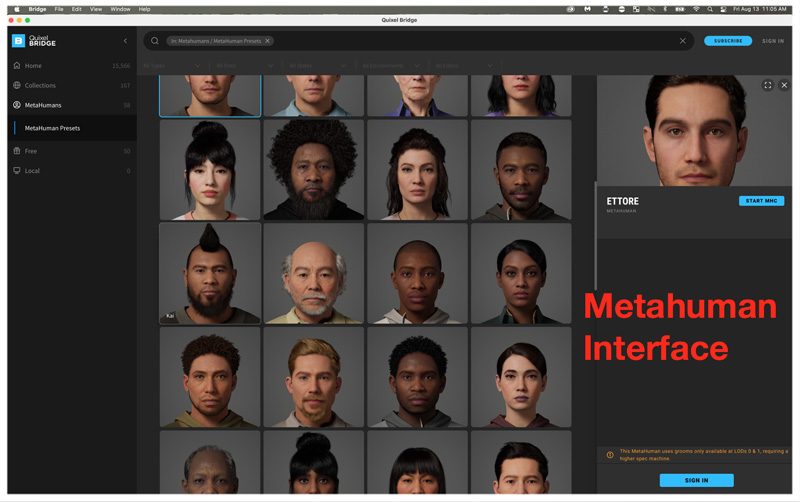Close the Ettore details panel
Screen dimensions: 800x502
(x=783, y=85)
